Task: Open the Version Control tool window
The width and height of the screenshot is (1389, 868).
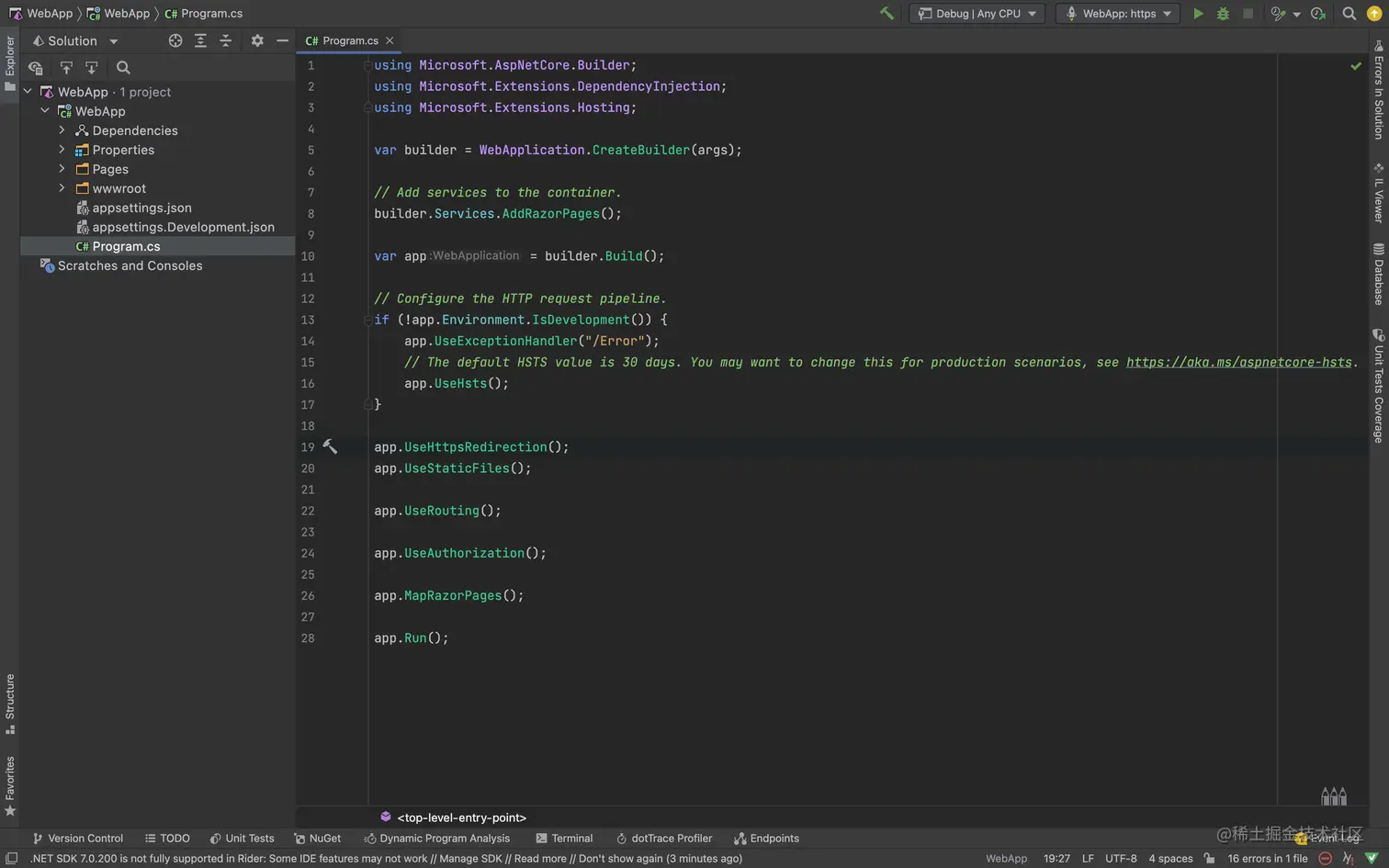Action: coord(77,838)
